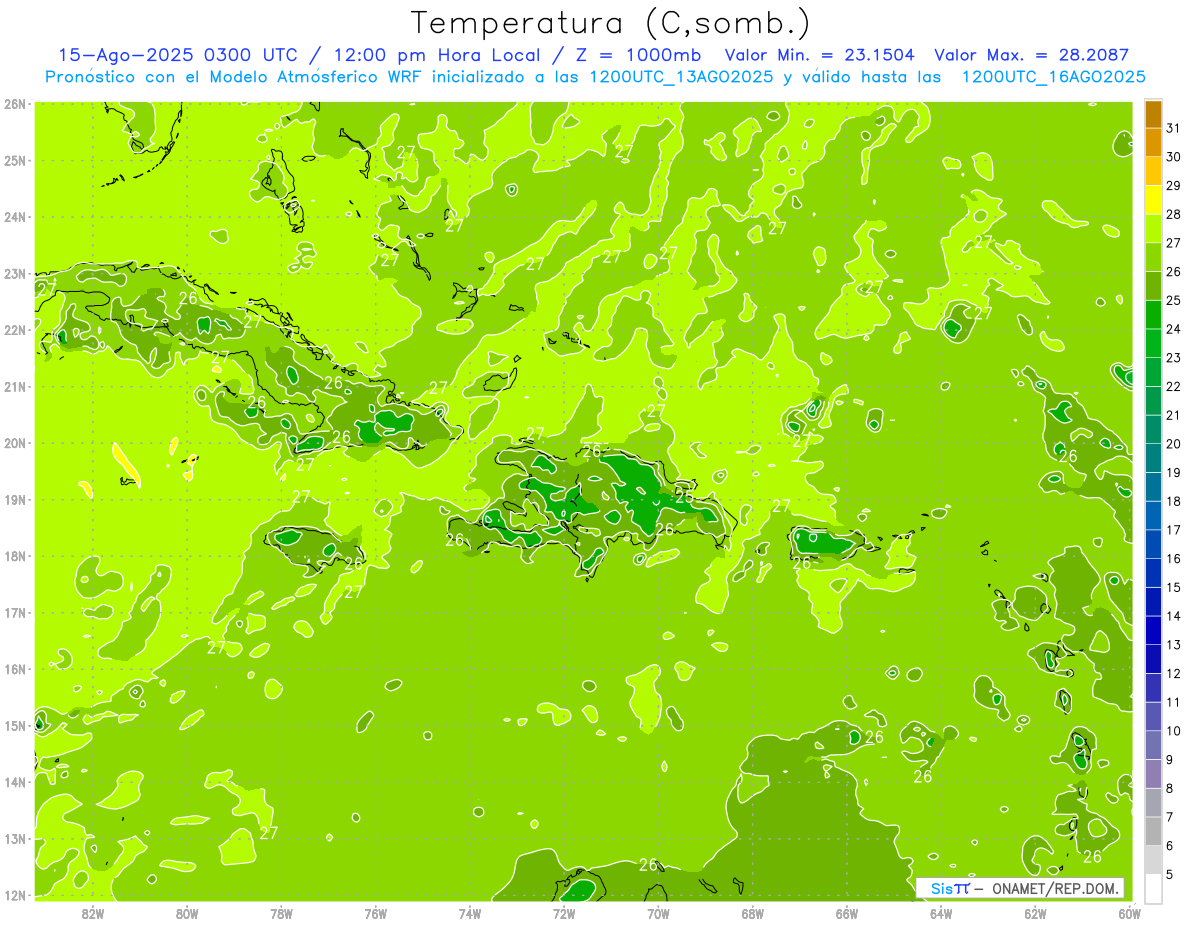Click the "60W" longitude axis label
1200x927 pixels.
coord(1129,914)
